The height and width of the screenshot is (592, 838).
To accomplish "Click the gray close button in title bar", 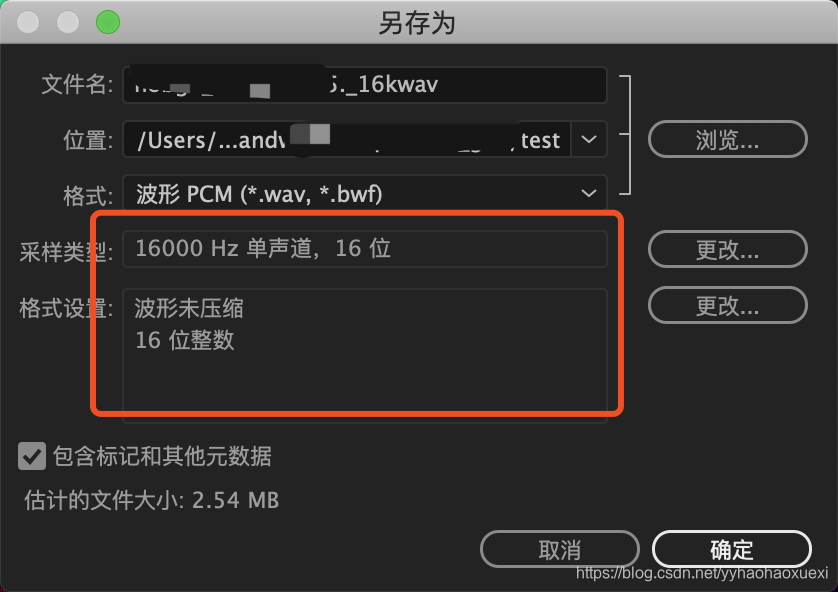I will click(x=28, y=22).
